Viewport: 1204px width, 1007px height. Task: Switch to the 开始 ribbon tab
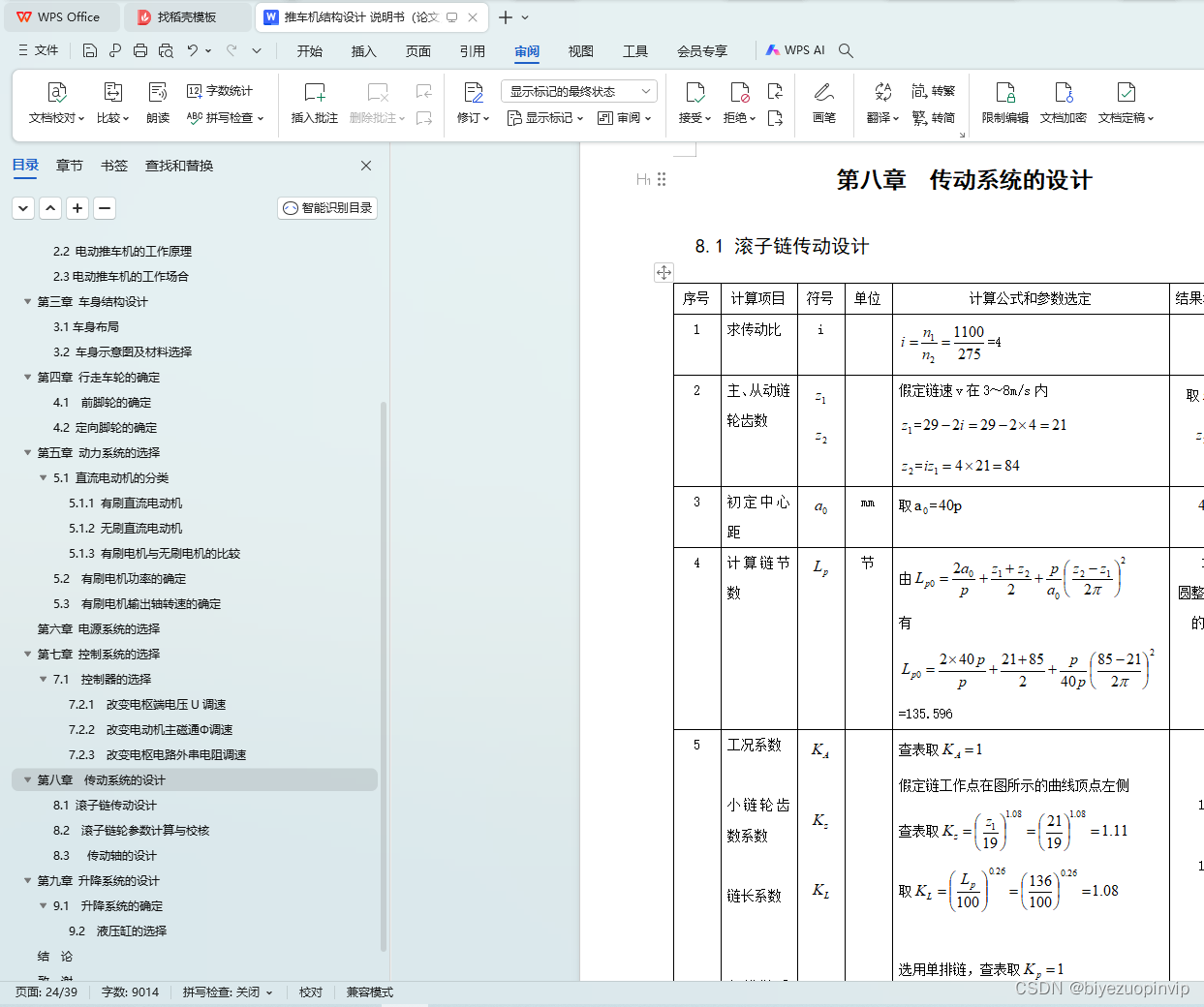(x=310, y=51)
